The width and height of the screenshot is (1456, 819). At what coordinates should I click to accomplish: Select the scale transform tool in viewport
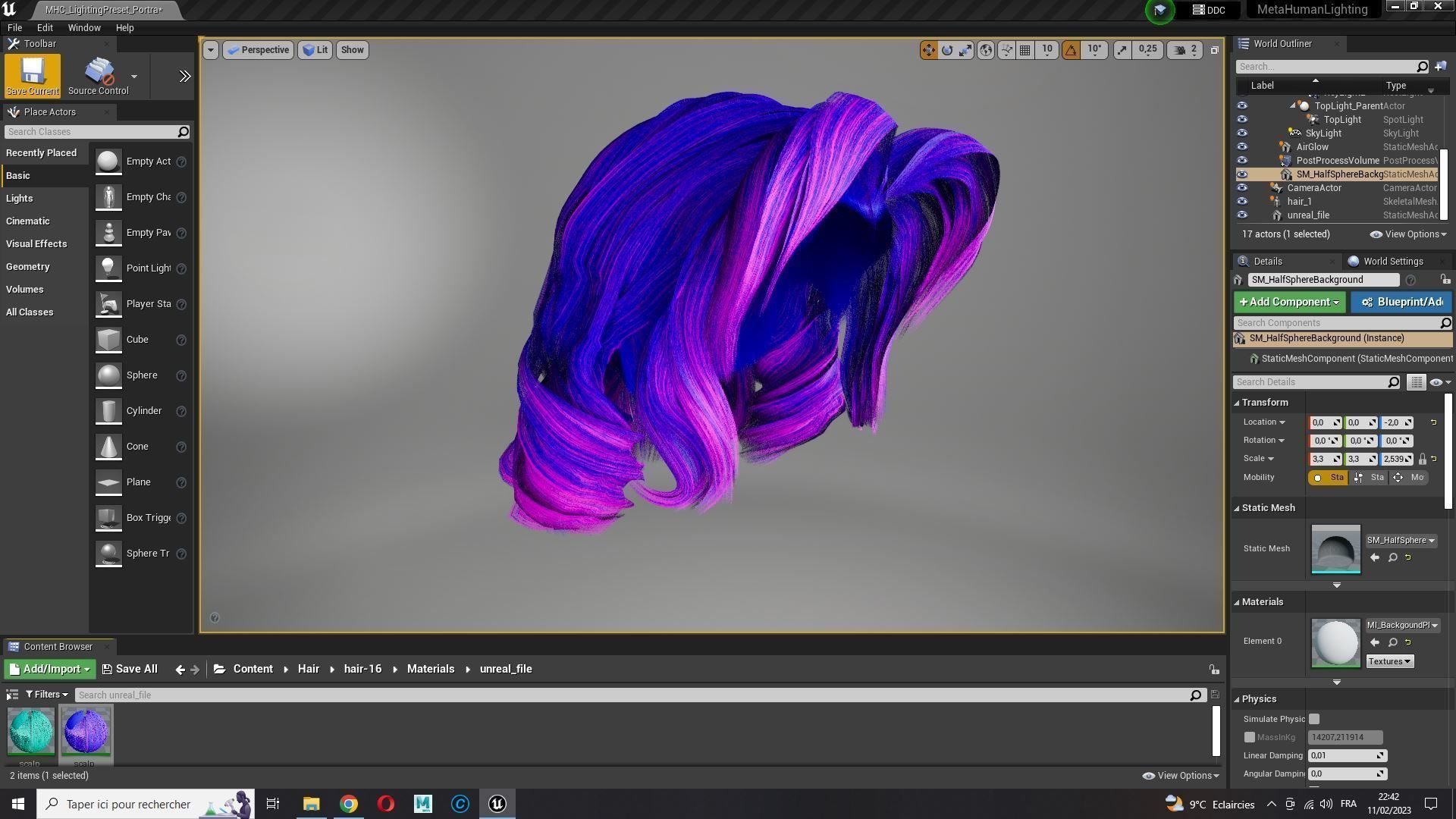coord(965,50)
